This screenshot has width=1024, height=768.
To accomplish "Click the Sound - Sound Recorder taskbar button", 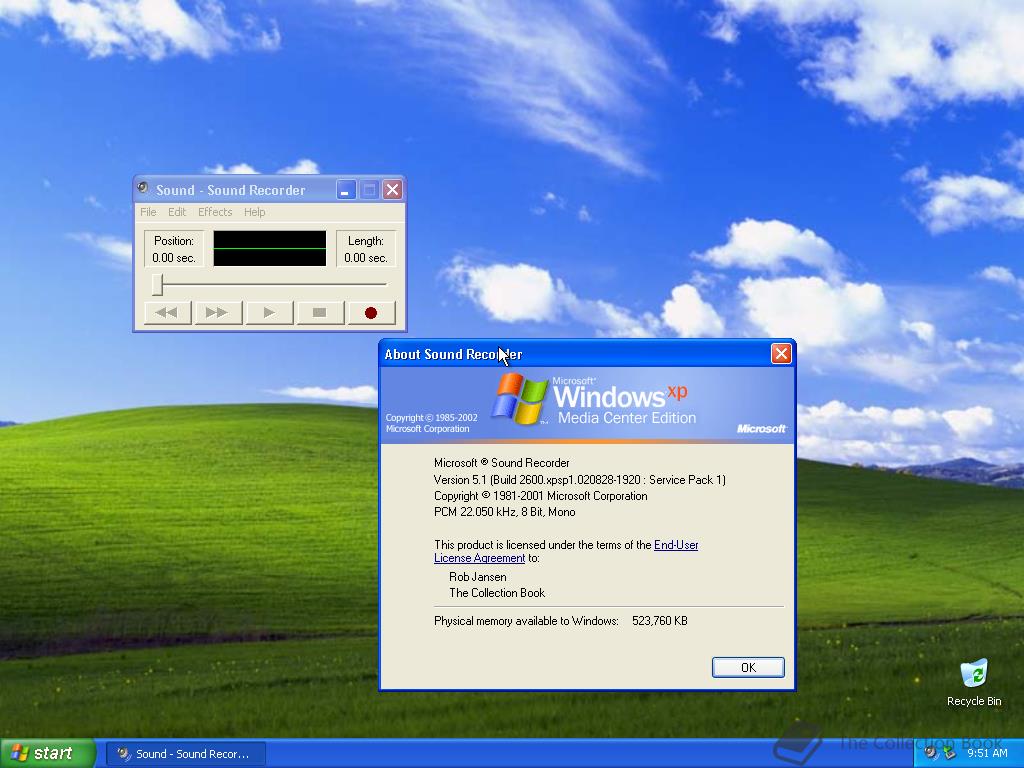I will tap(185, 754).
